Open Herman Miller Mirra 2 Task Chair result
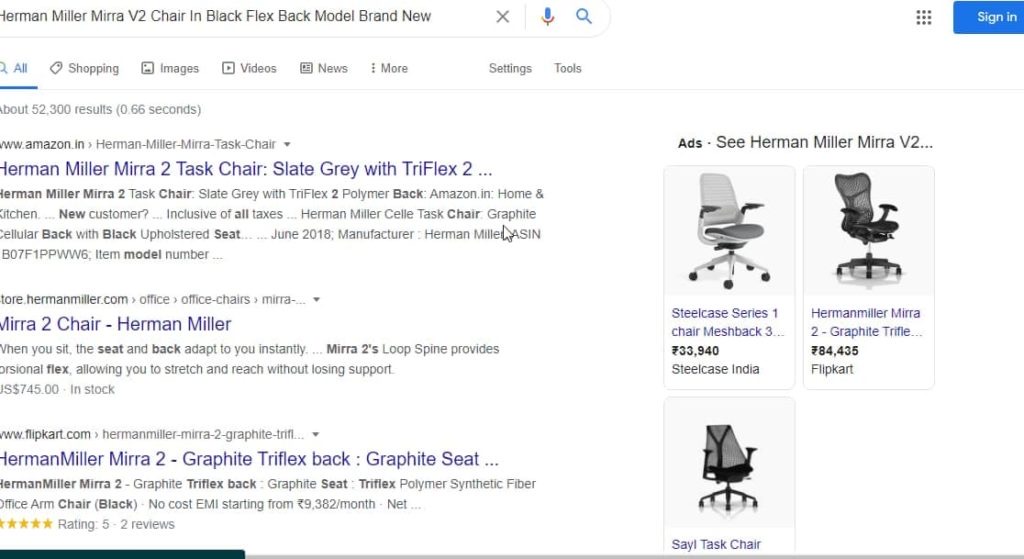The image size is (1024, 559). (x=245, y=169)
